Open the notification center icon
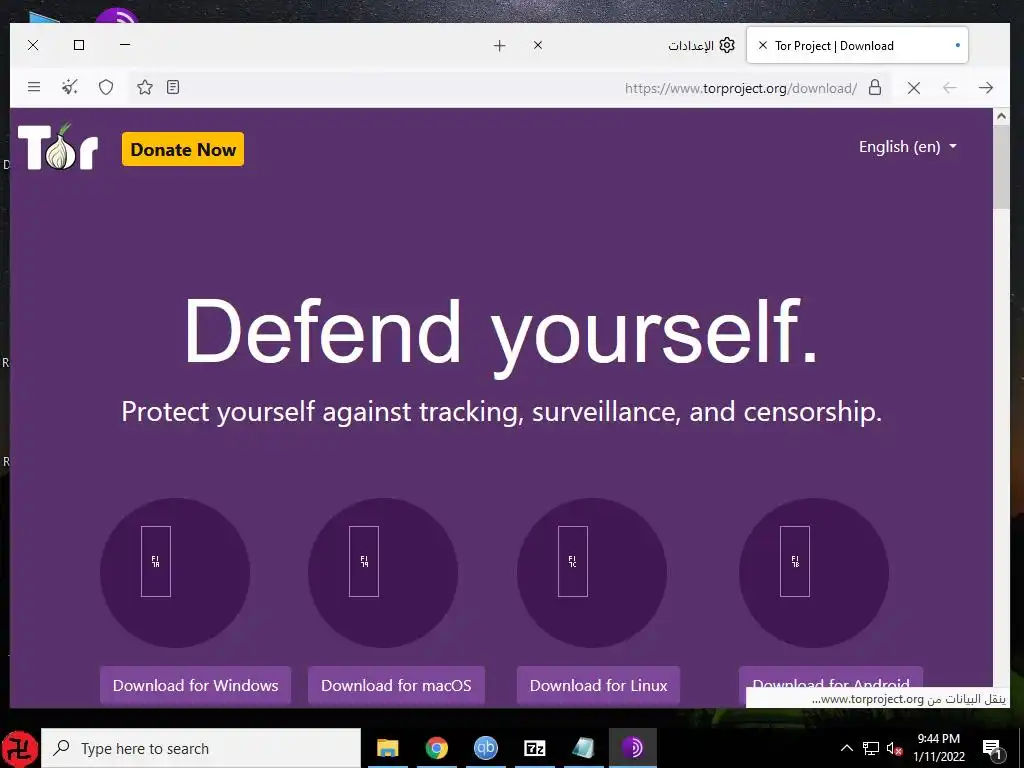Viewport: 1024px width, 768px height. pyautogui.click(x=992, y=749)
